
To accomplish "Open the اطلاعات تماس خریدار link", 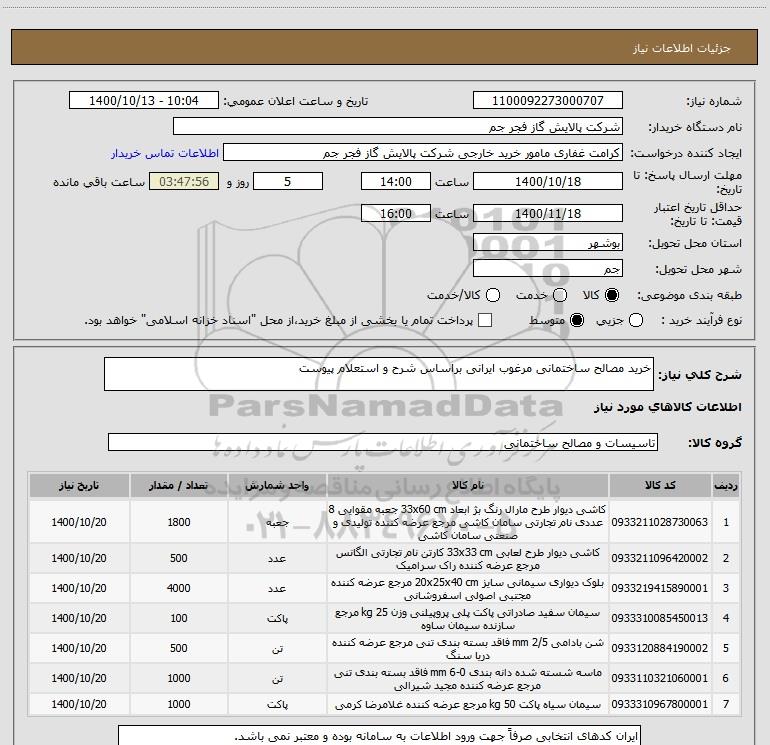I will pos(165,153).
